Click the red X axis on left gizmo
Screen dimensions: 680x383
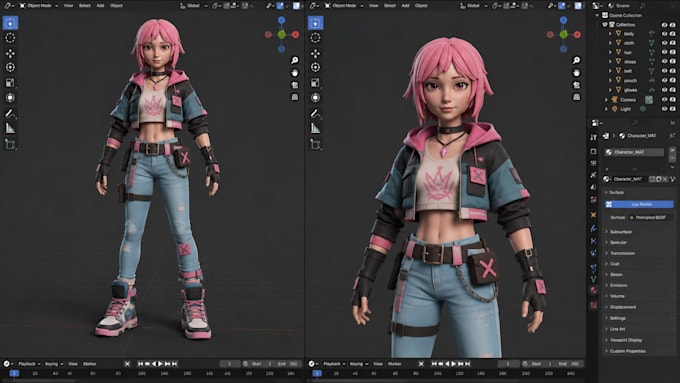296,35
